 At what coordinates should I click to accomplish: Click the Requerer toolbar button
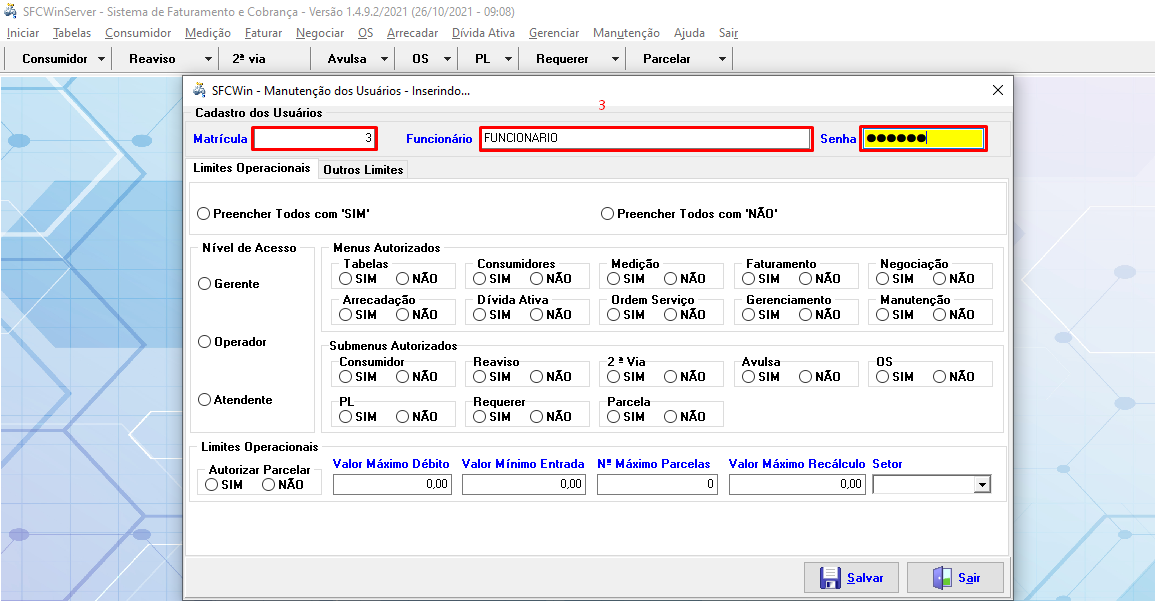point(562,59)
